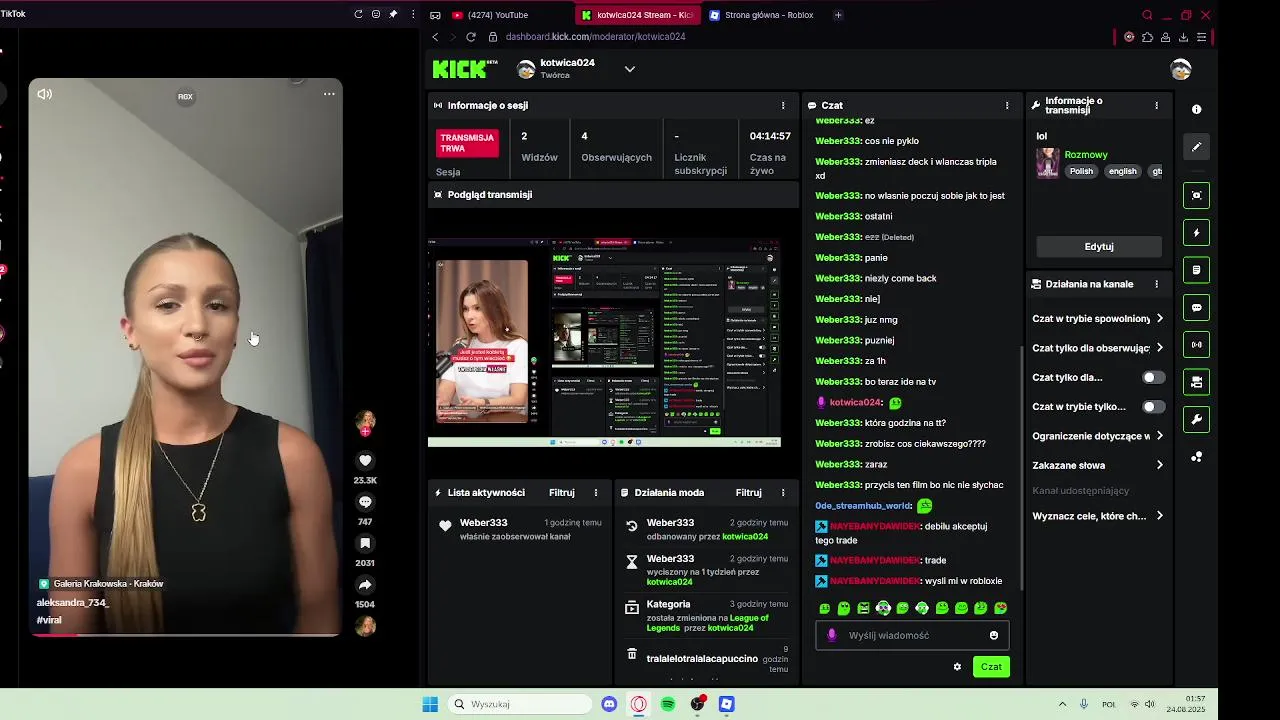Screen dimensions: 1280x720
Task: Open 'Działania na kanale' three-dots menu
Action: tap(1157, 284)
